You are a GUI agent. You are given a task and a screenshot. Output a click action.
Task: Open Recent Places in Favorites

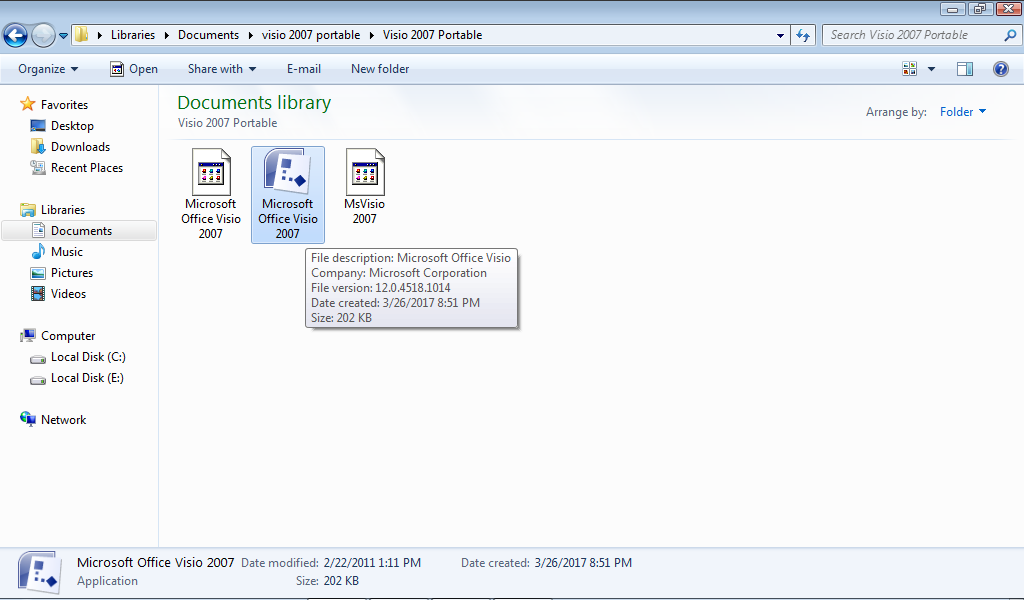[x=87, y=168]
